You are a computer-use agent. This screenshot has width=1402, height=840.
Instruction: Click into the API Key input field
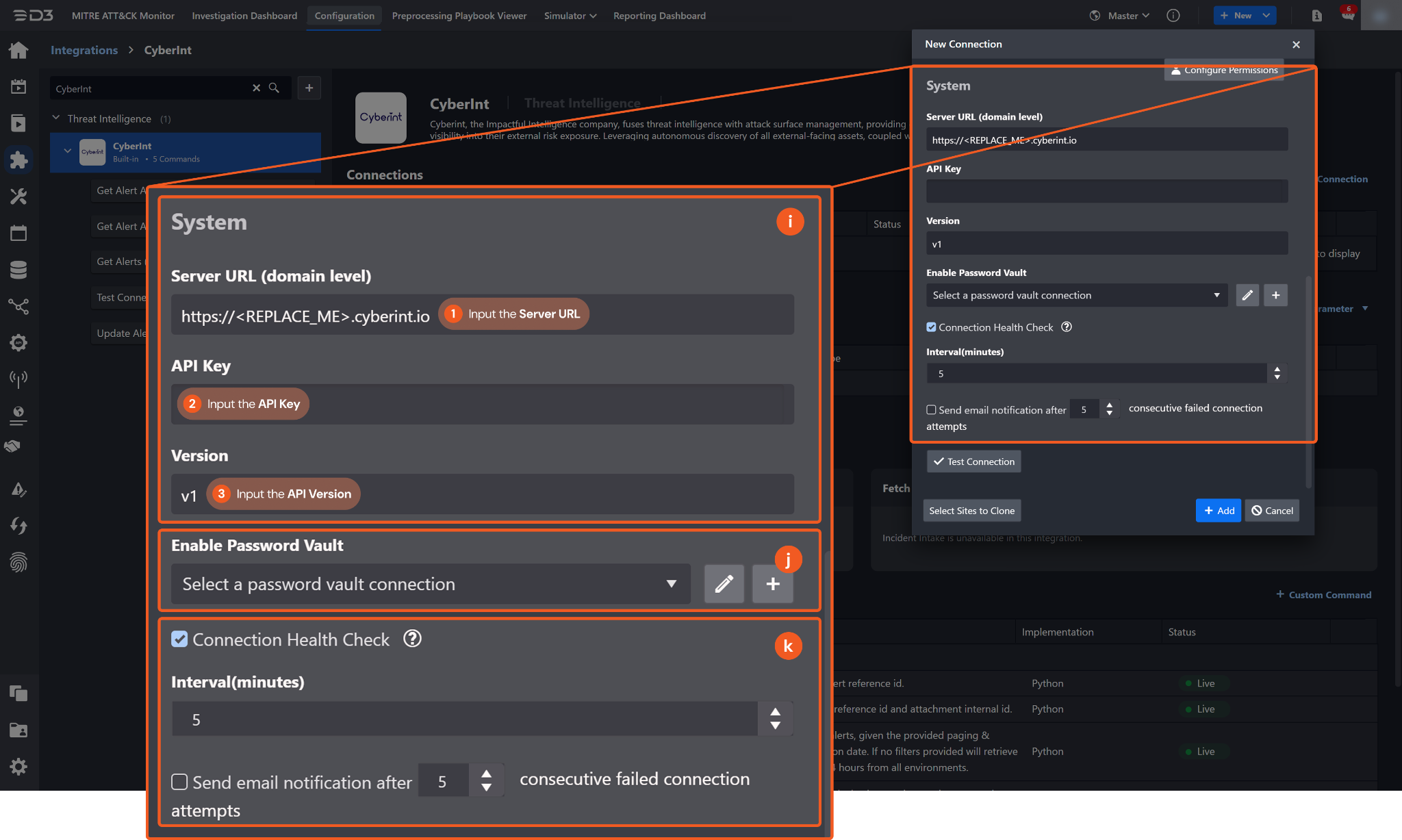pos(1106,191)
